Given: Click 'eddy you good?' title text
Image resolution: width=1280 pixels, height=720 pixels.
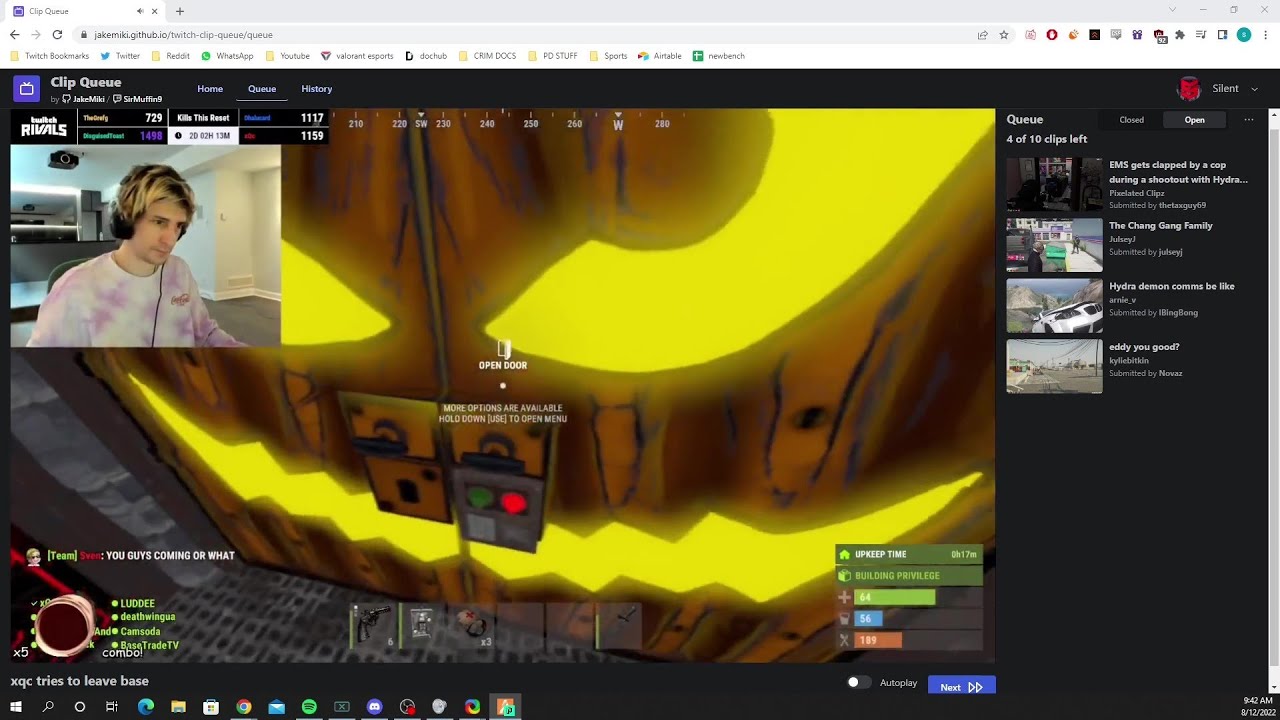Looking at the screenshot, I should (x=1144, y=347).
